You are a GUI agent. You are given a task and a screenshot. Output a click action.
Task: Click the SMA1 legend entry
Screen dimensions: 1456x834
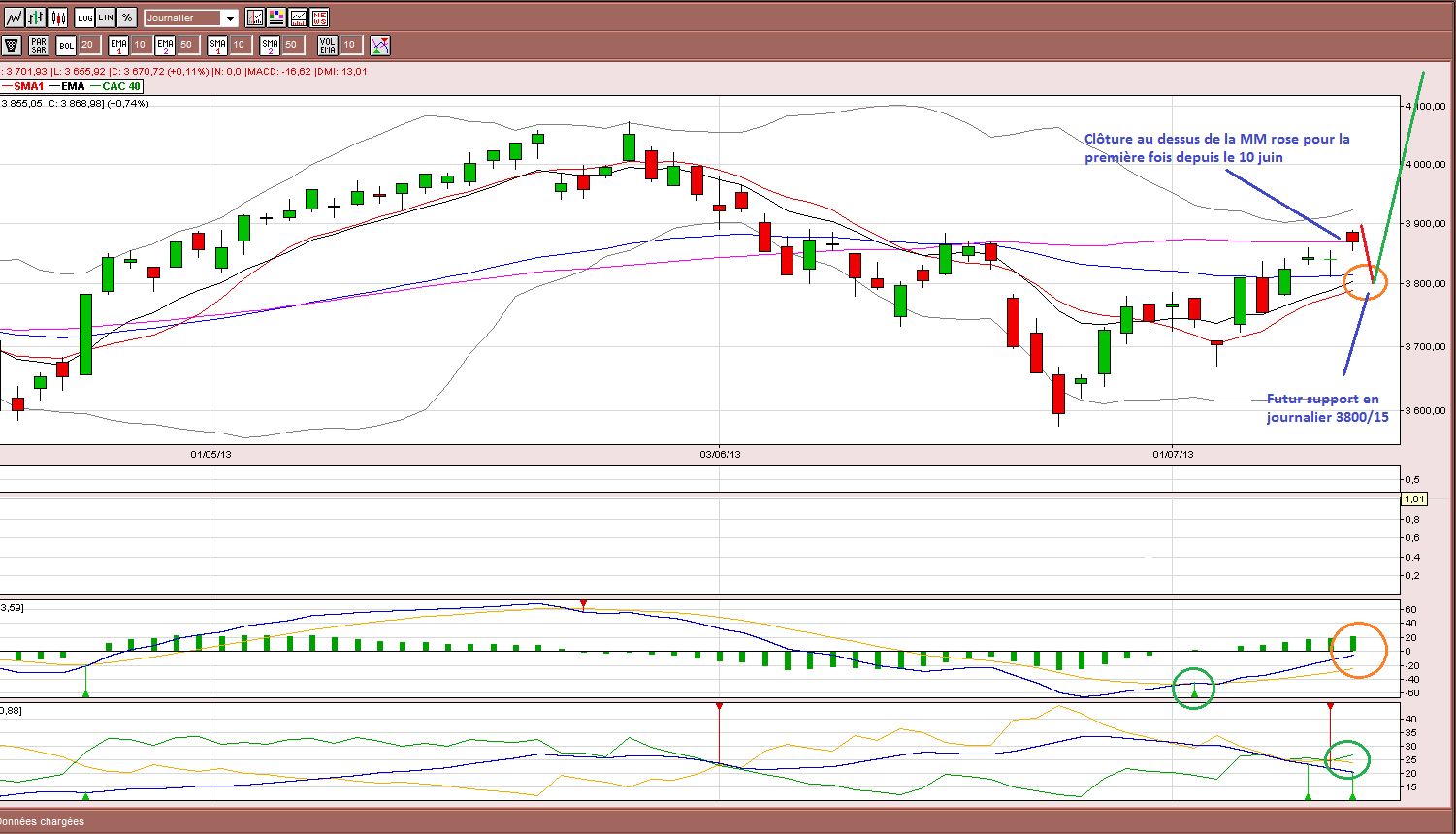point(23,86)
